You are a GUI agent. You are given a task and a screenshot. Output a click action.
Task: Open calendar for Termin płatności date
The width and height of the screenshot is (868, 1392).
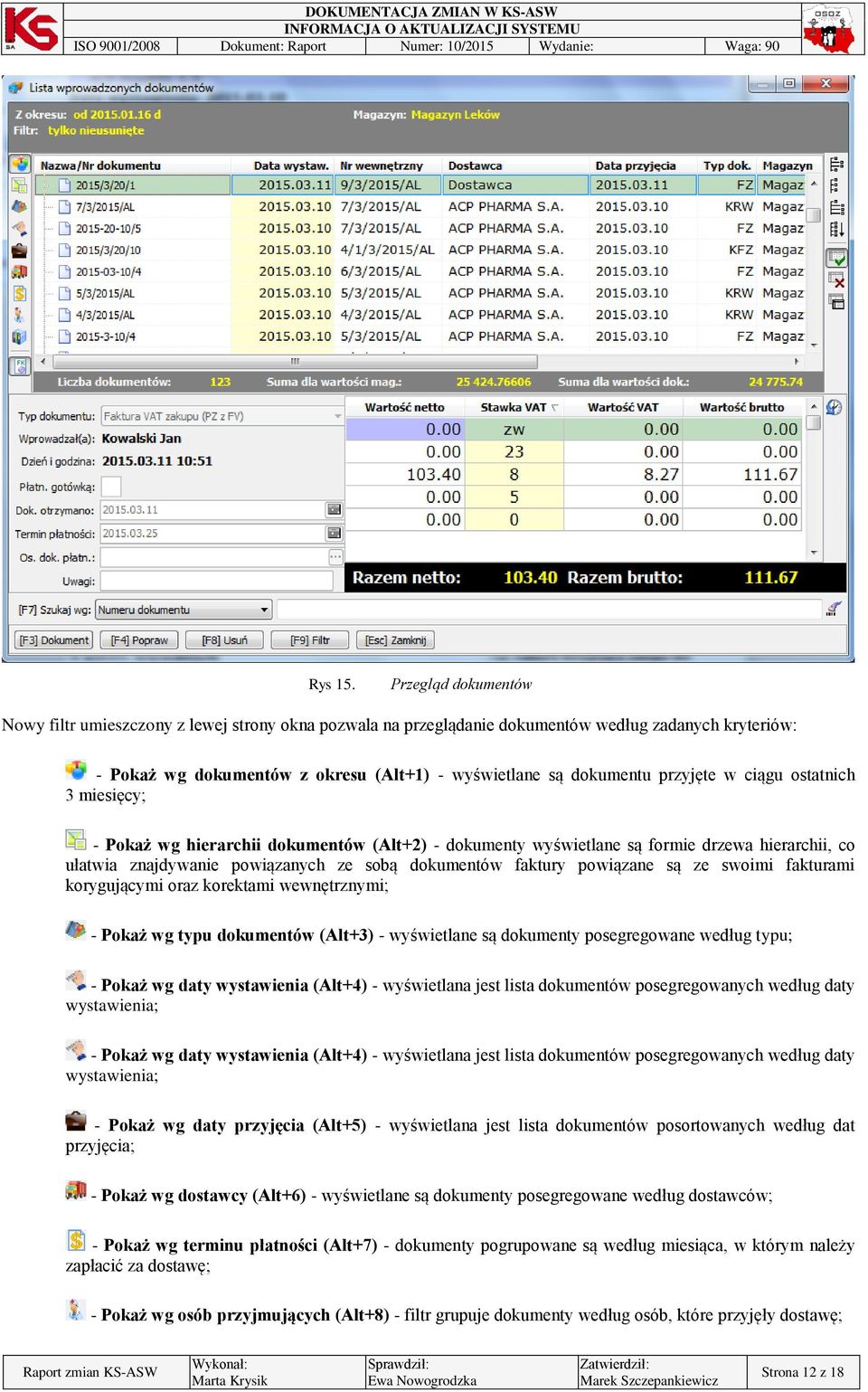(x=335, y=533)
